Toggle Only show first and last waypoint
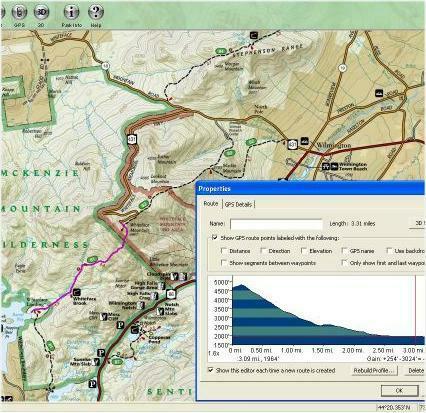The width and height of the screenshot is (426, 413). pos(344,263)
